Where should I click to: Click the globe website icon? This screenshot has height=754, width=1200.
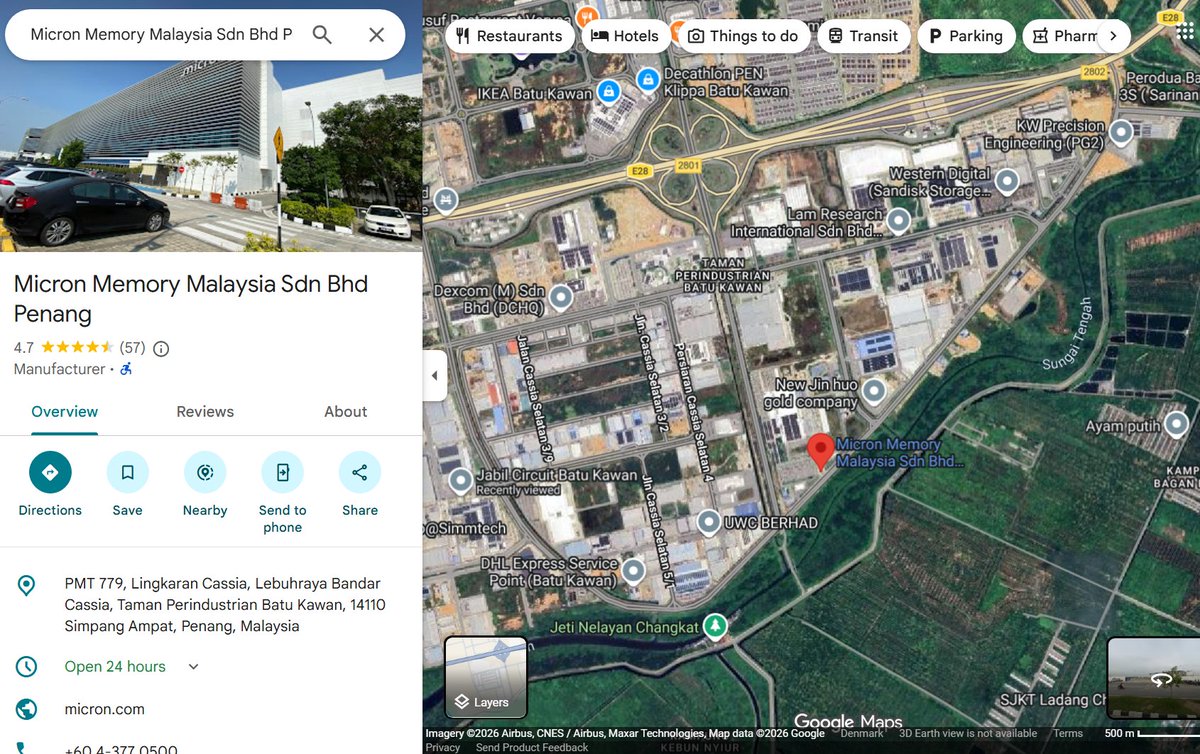(x=27, y=710)
